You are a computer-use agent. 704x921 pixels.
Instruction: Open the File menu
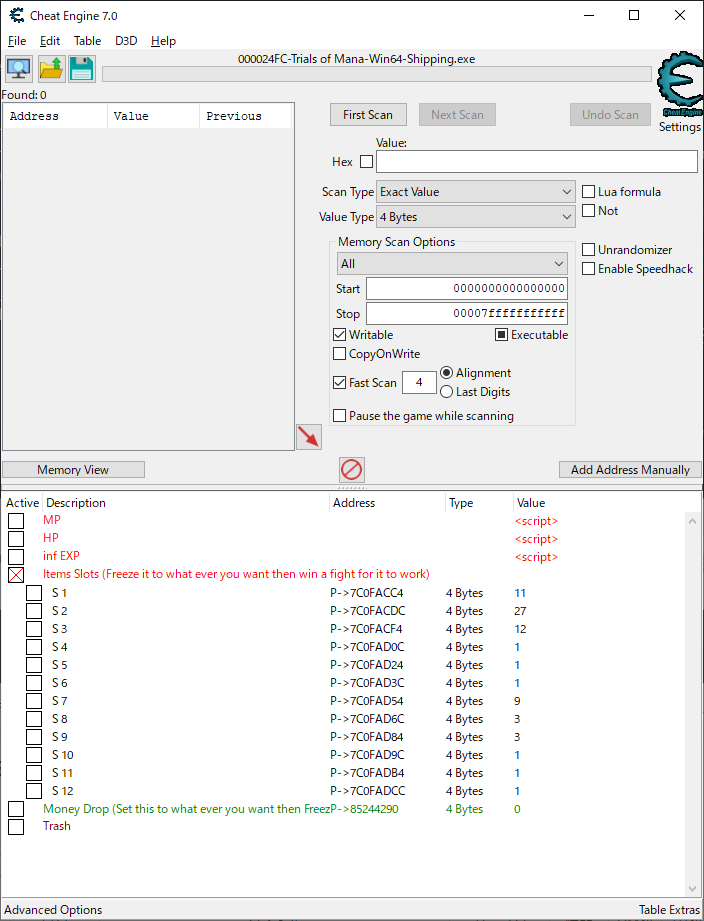click(17, 41)
